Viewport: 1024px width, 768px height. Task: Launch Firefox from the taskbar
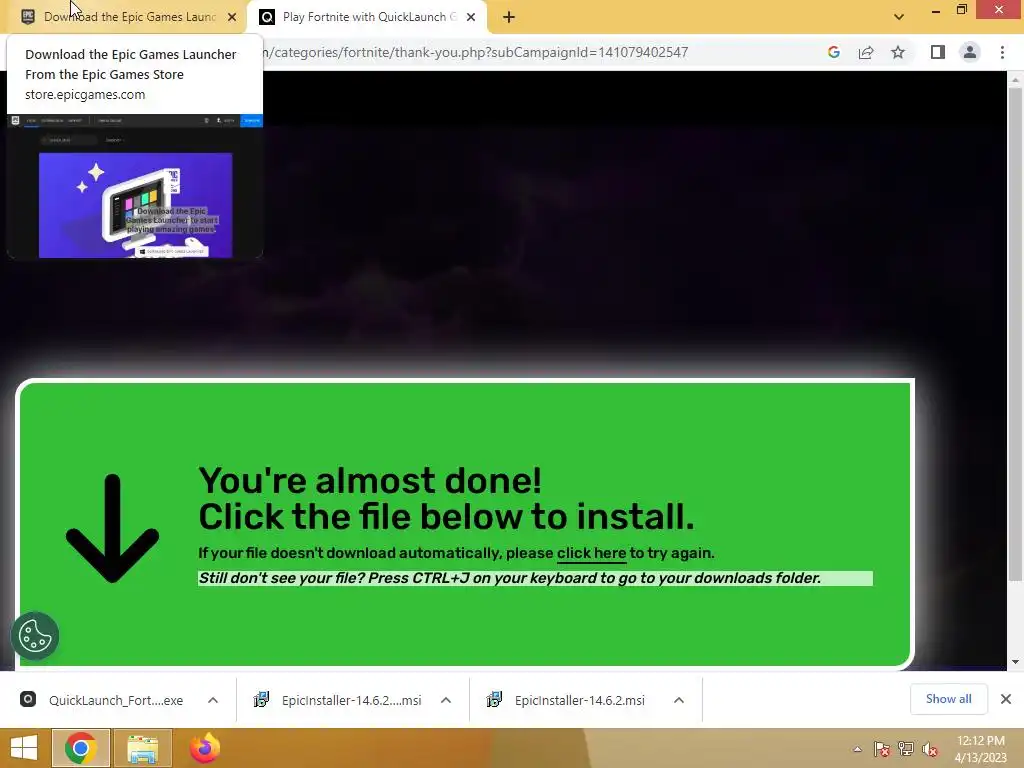[x=204, y=748]
